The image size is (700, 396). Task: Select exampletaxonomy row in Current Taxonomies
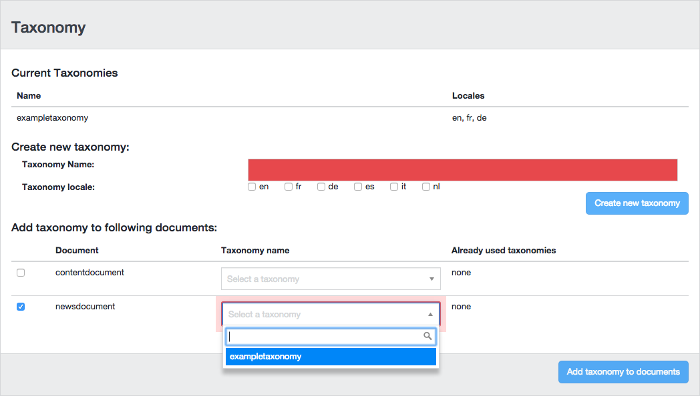click(350, 118)
